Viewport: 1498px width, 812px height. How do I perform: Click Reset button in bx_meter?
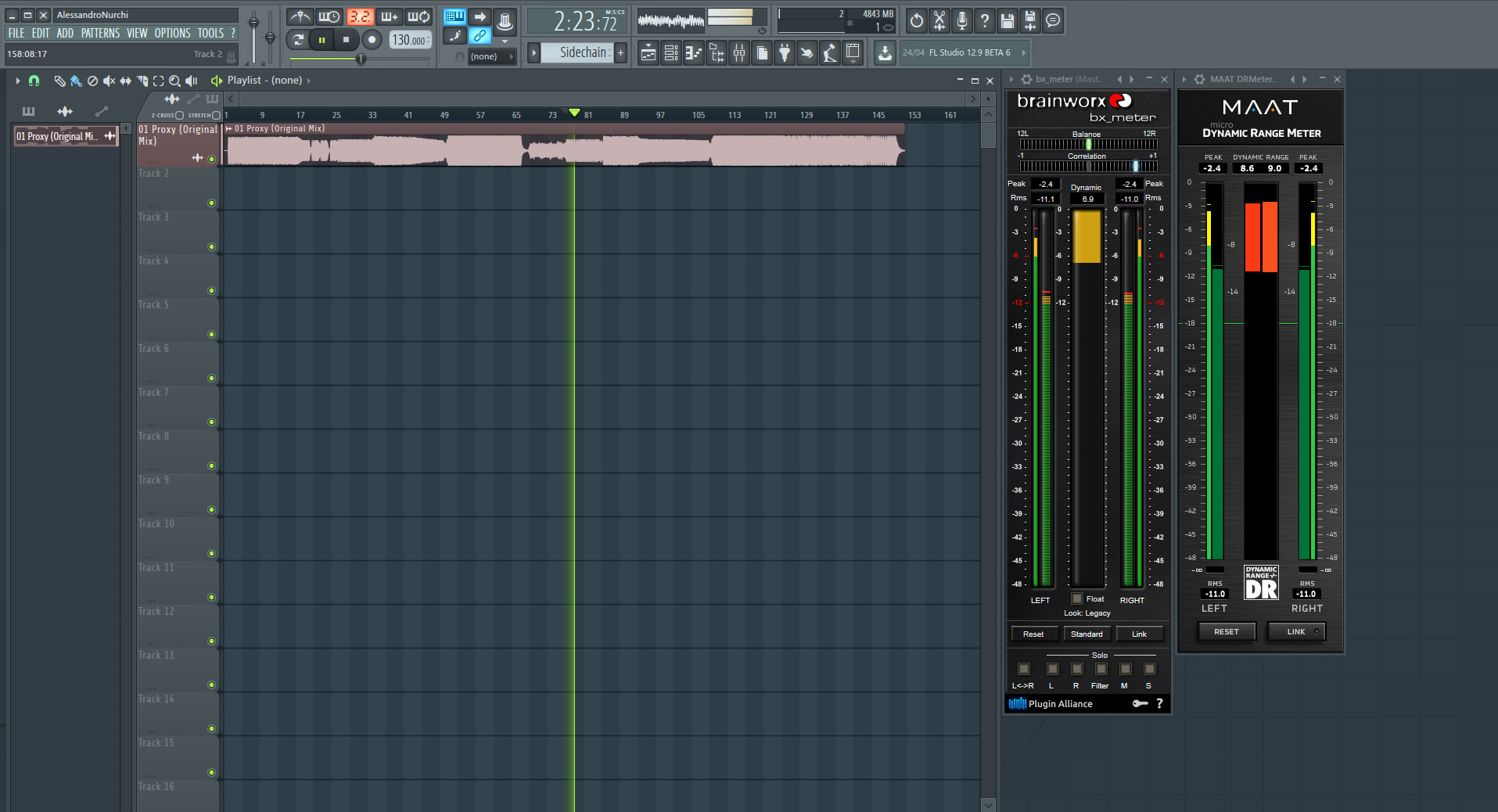(x=1033, y=634)
